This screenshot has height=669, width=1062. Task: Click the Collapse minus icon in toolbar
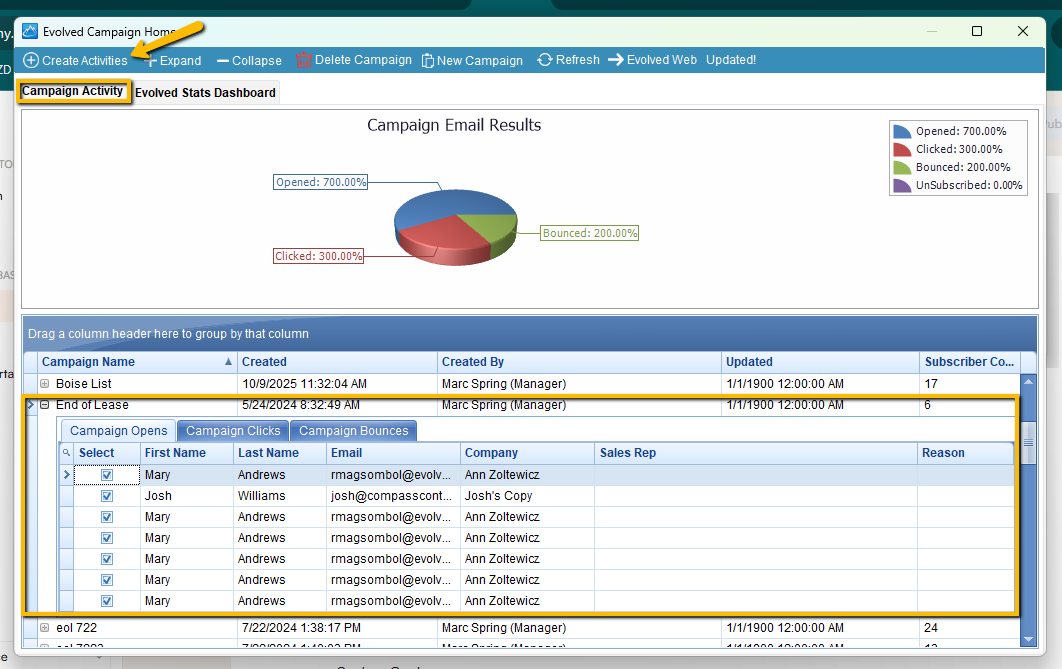coord(222,60)
